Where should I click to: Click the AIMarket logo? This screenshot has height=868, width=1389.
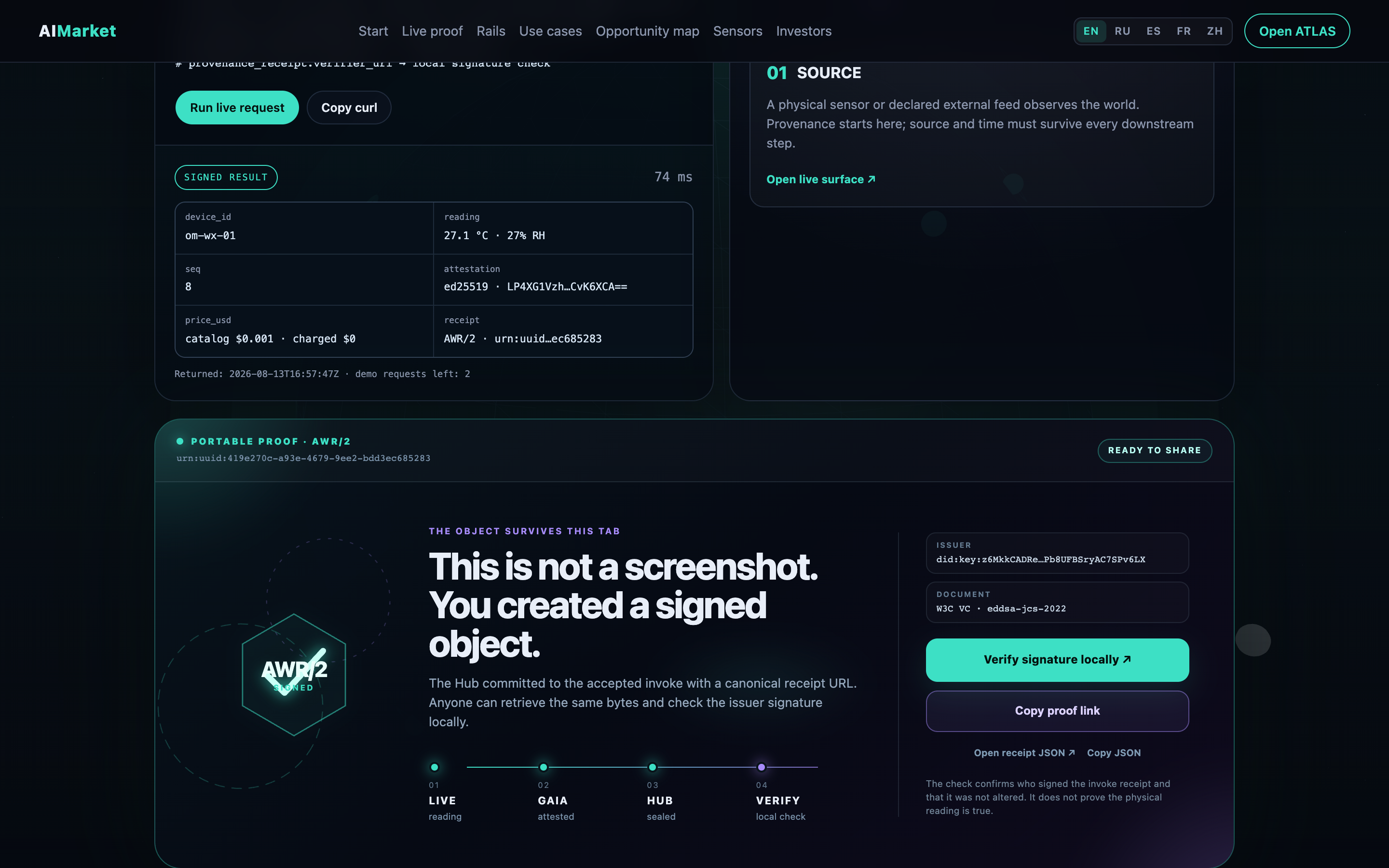click(x=77, y=31)
